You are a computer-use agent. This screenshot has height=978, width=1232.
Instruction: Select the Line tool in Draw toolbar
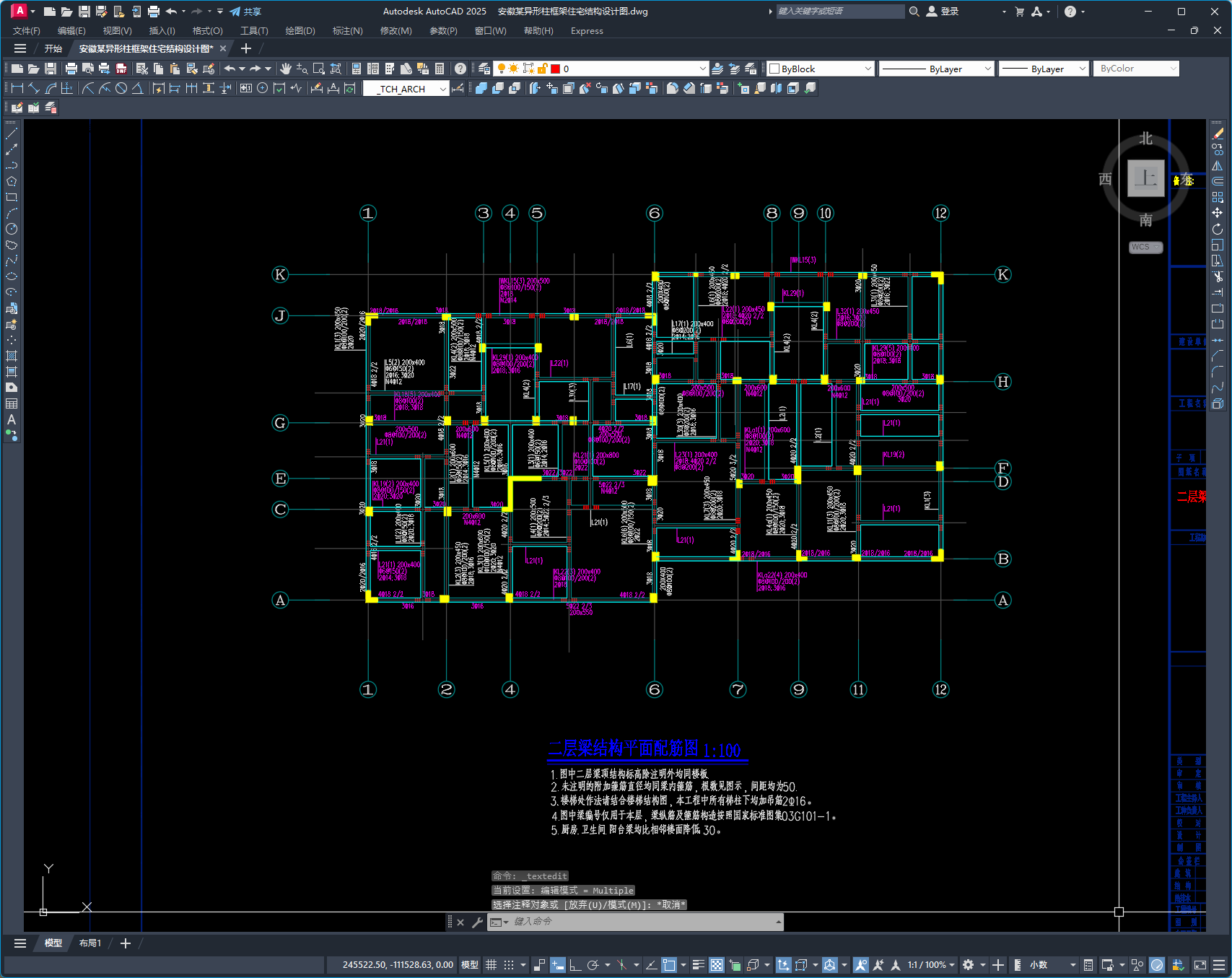click(12, 134)
